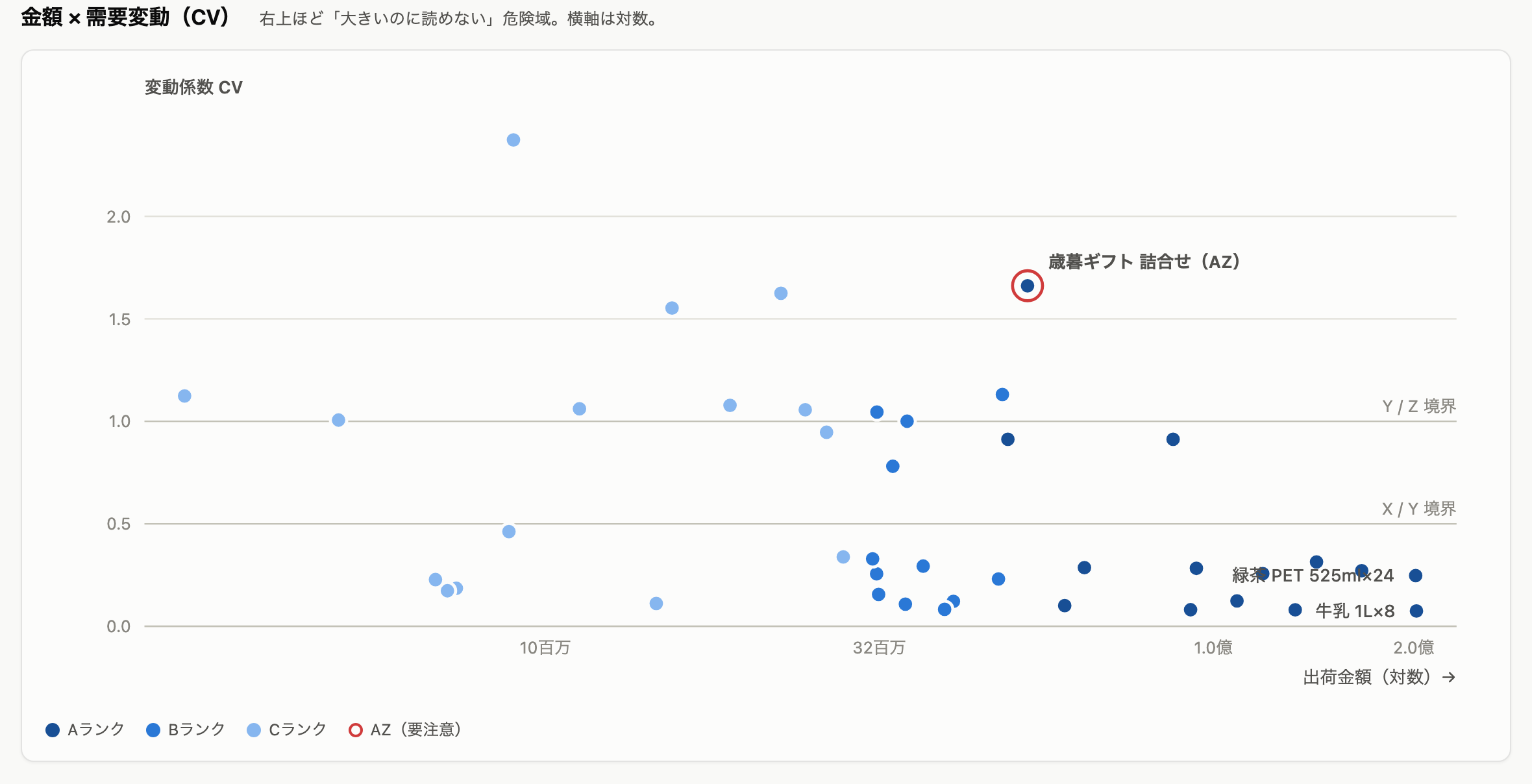The image size is (1532, 784).
Task: Click the arrow after 出荷金額（対数）
Action: coord(1448,678)
